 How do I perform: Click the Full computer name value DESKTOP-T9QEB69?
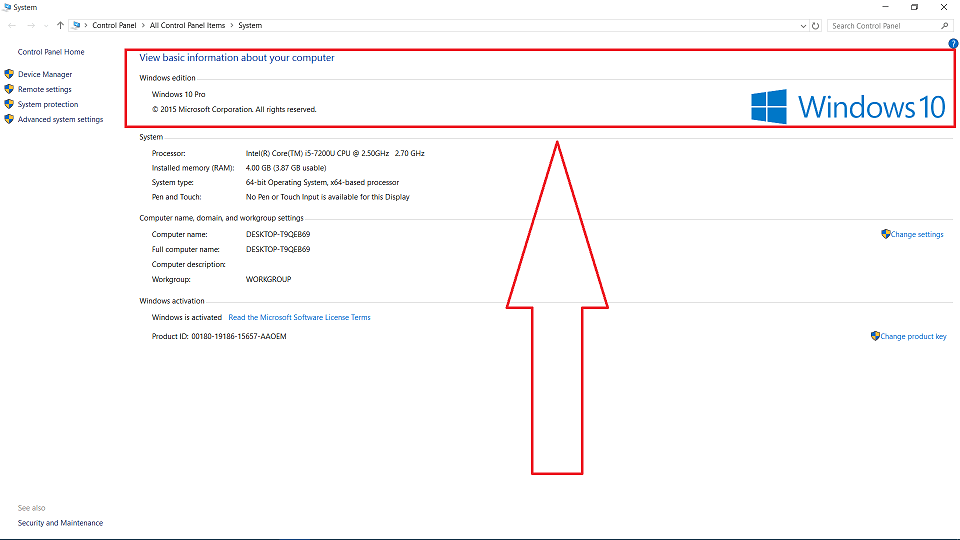pyautogui.click(x=278, y=249)
